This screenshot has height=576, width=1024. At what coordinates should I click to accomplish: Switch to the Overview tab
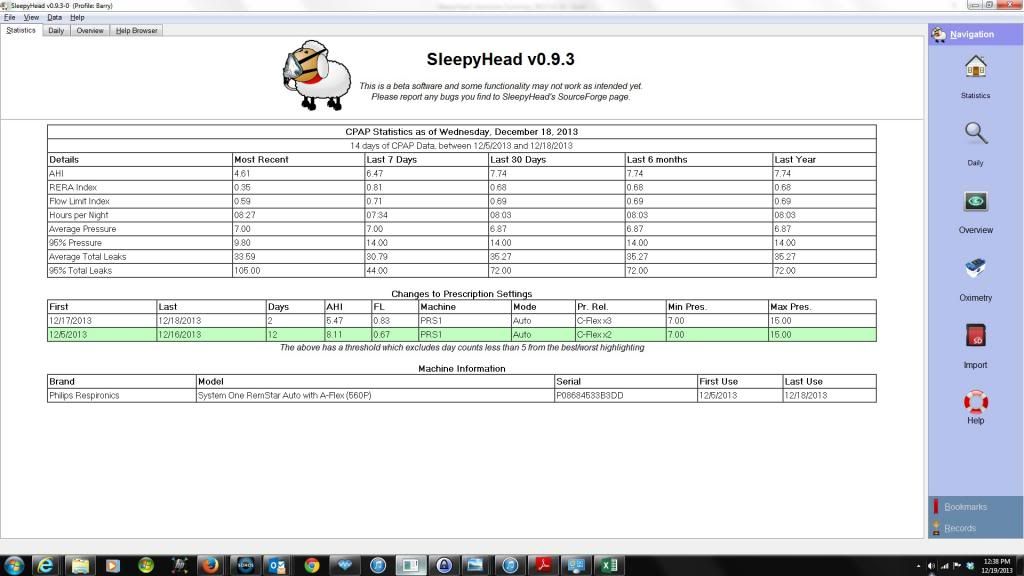[x=89, y=31]
